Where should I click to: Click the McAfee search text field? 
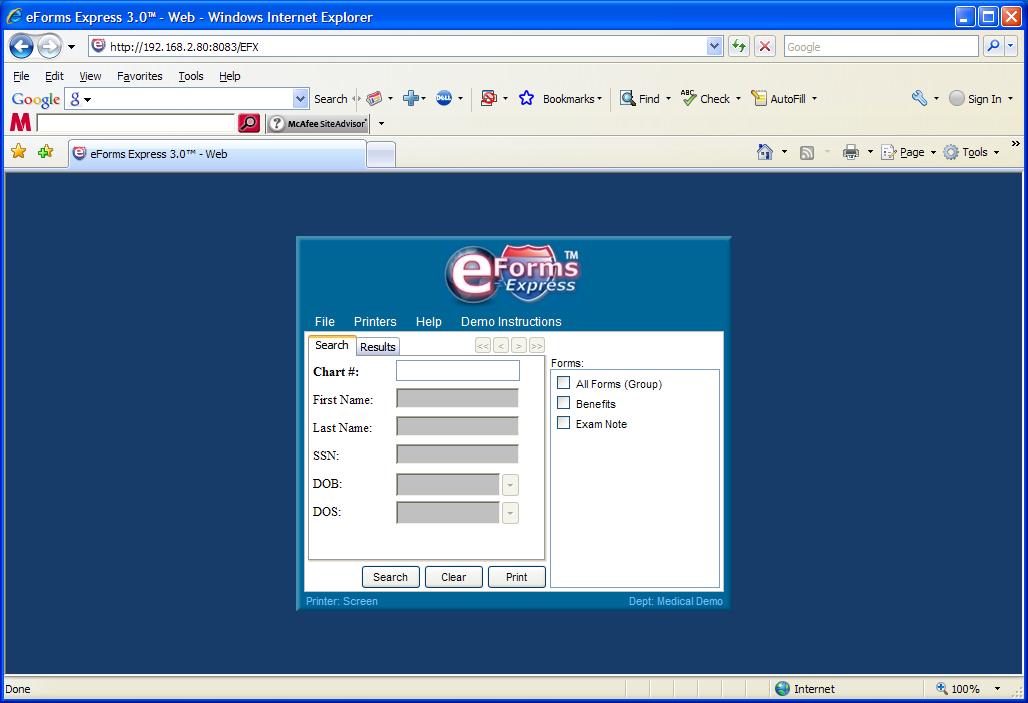click(x=136, y=123)
